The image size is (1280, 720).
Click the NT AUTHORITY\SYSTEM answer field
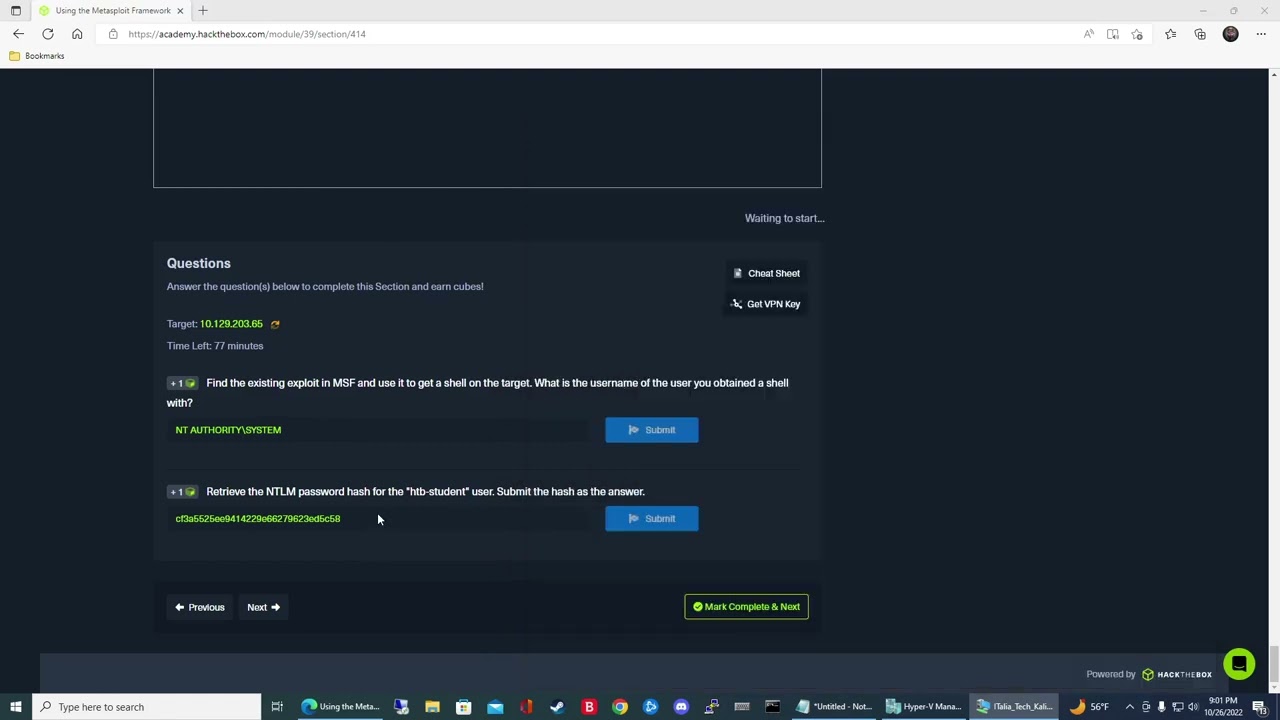380,430
